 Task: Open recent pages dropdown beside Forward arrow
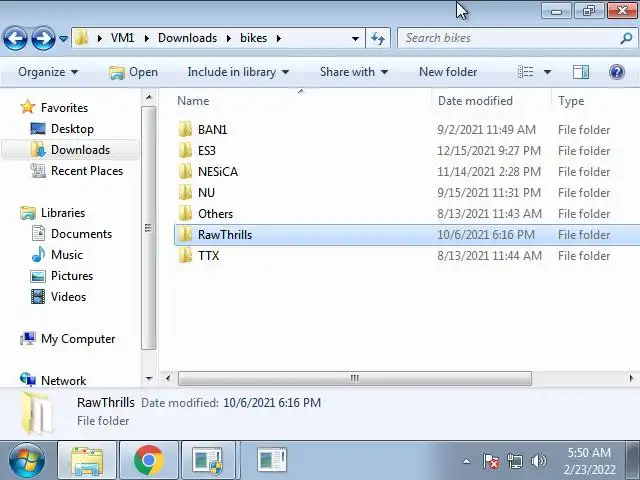[63, 39]
